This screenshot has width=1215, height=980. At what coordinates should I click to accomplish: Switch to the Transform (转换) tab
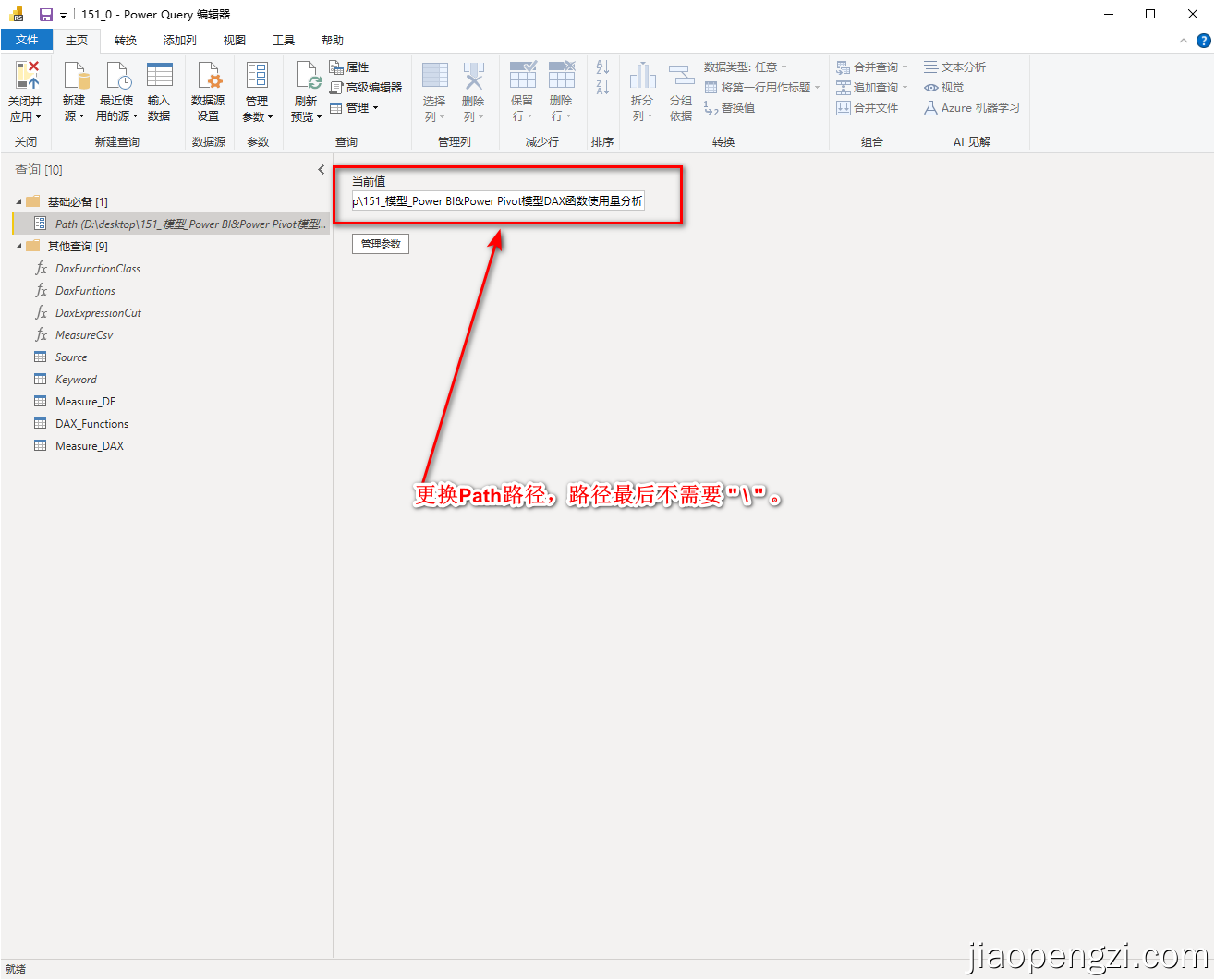click(x=126, y=41)
